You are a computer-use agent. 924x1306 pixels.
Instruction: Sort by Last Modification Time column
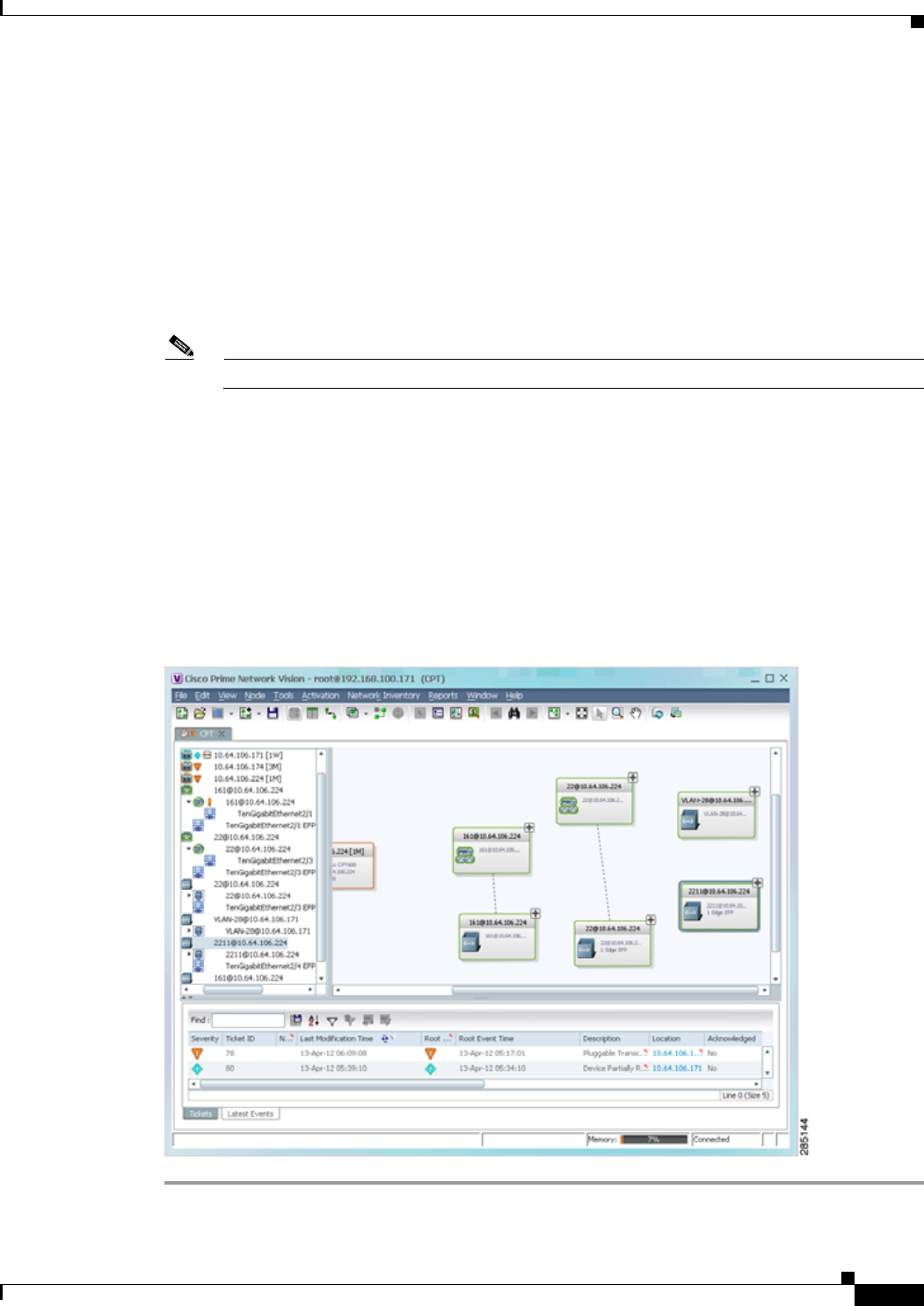point(359,1039)
